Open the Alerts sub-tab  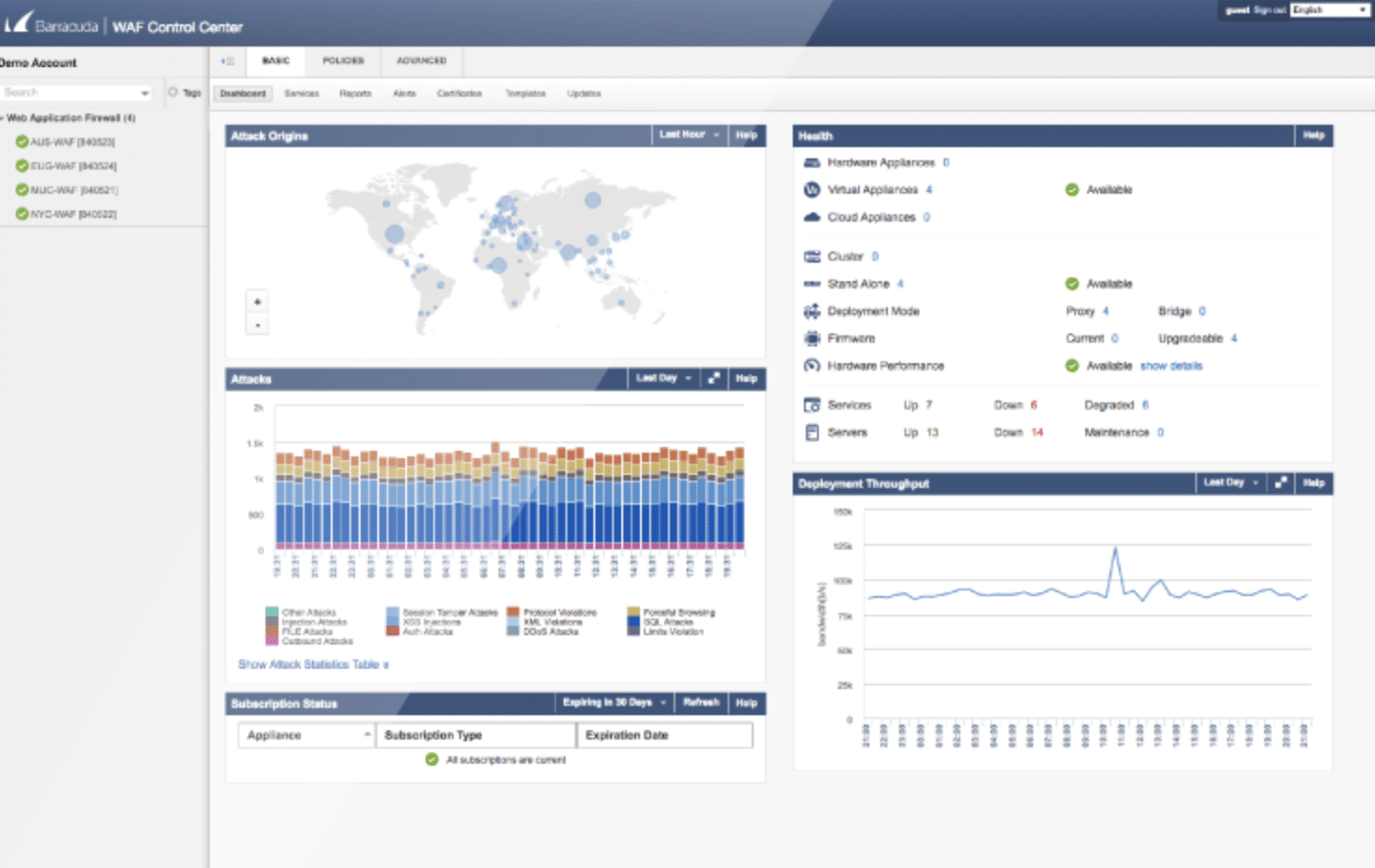click(404, 94)
